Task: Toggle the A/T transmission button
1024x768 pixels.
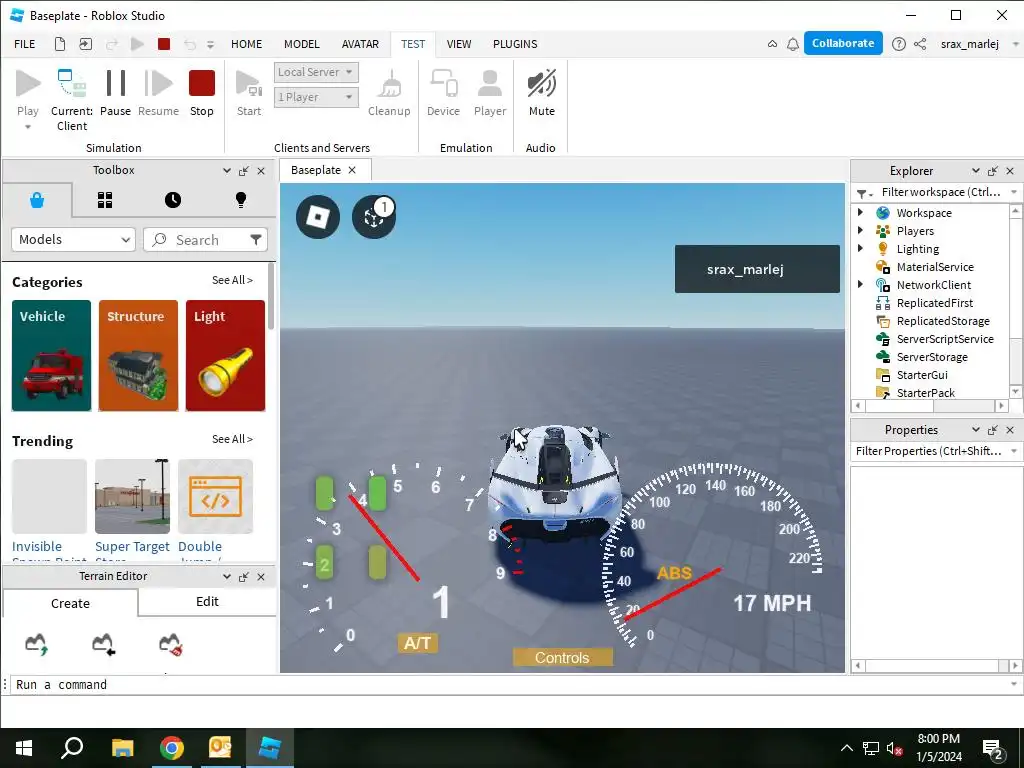Action: (417, 643)
